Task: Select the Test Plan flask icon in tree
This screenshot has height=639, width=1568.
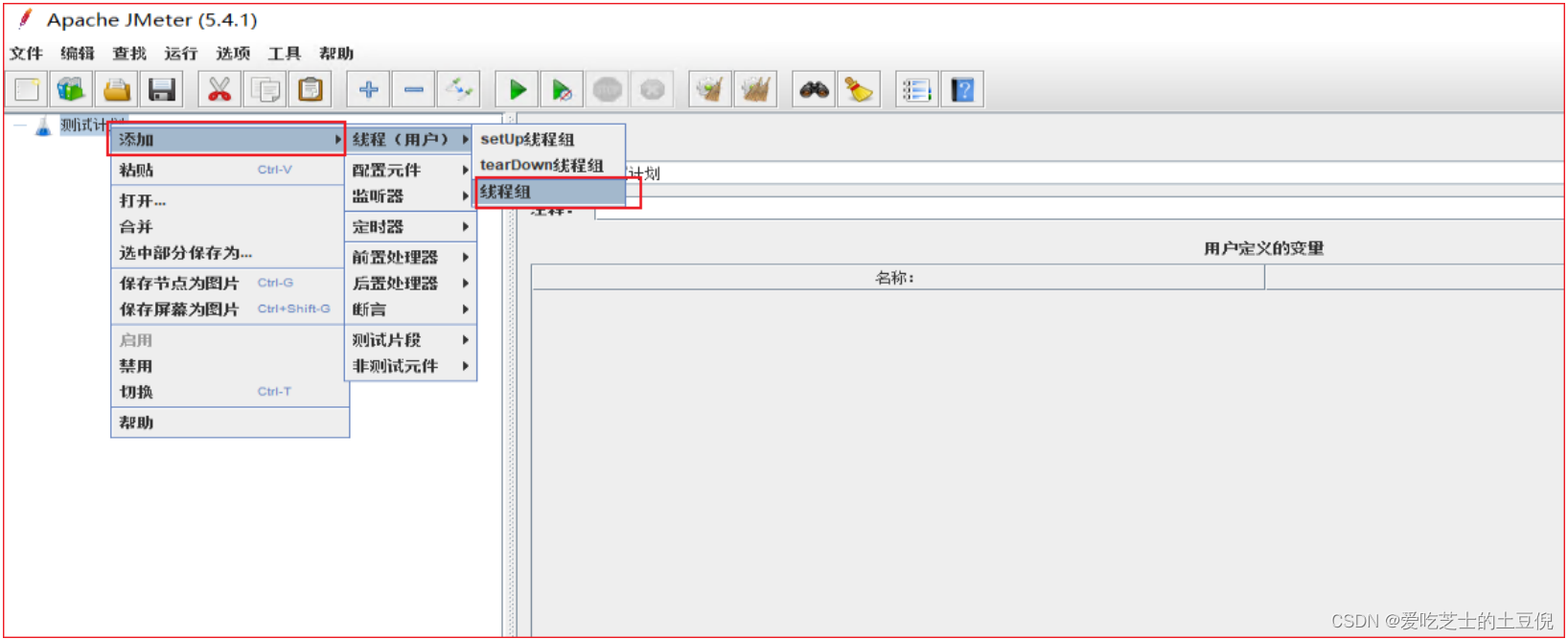Action: point(43,126)
